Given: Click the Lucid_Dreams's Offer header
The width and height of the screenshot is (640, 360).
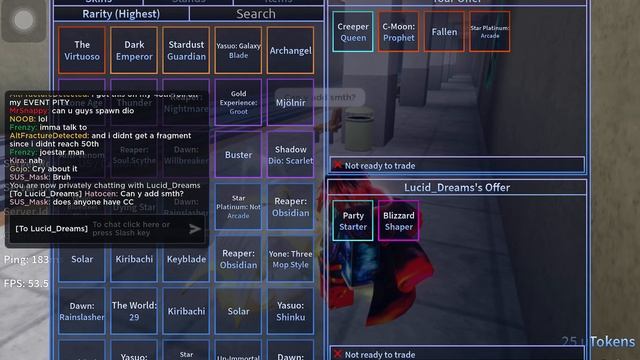Looking at the screenshot, I should [x=457, y=187].
